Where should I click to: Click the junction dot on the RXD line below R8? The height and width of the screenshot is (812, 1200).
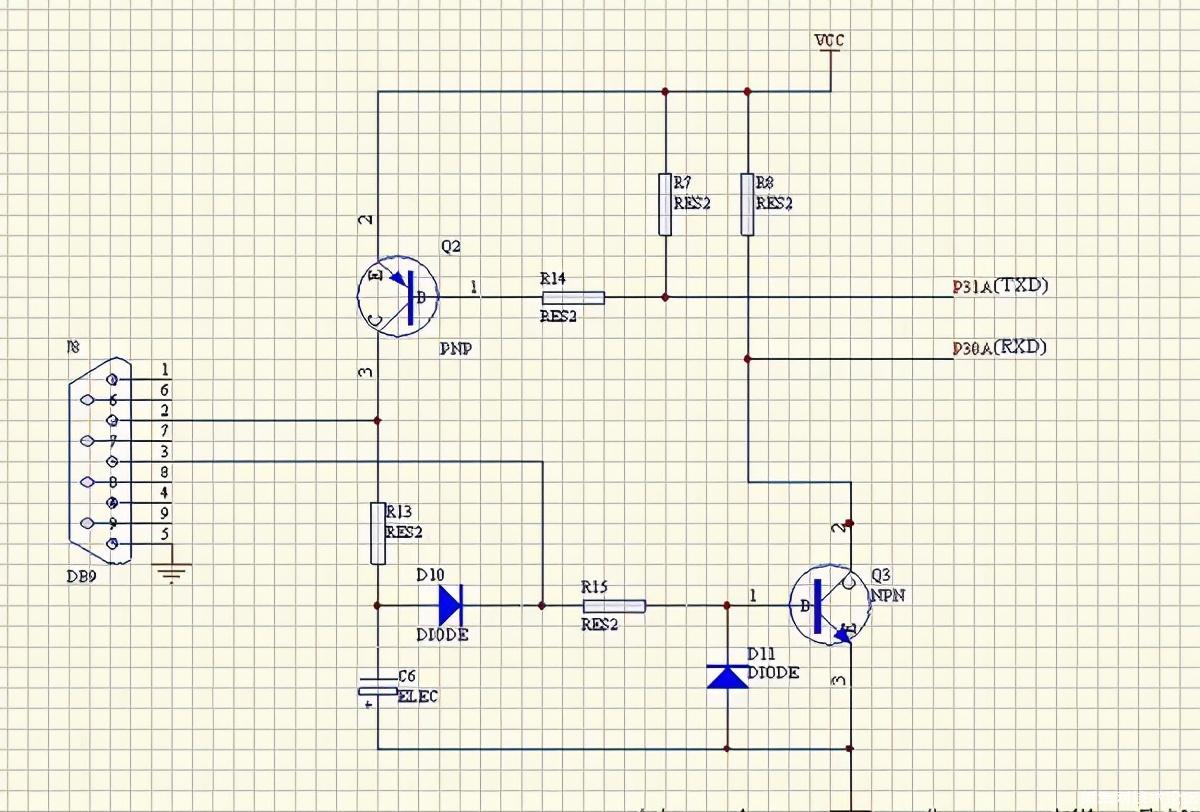coord(747,358)
